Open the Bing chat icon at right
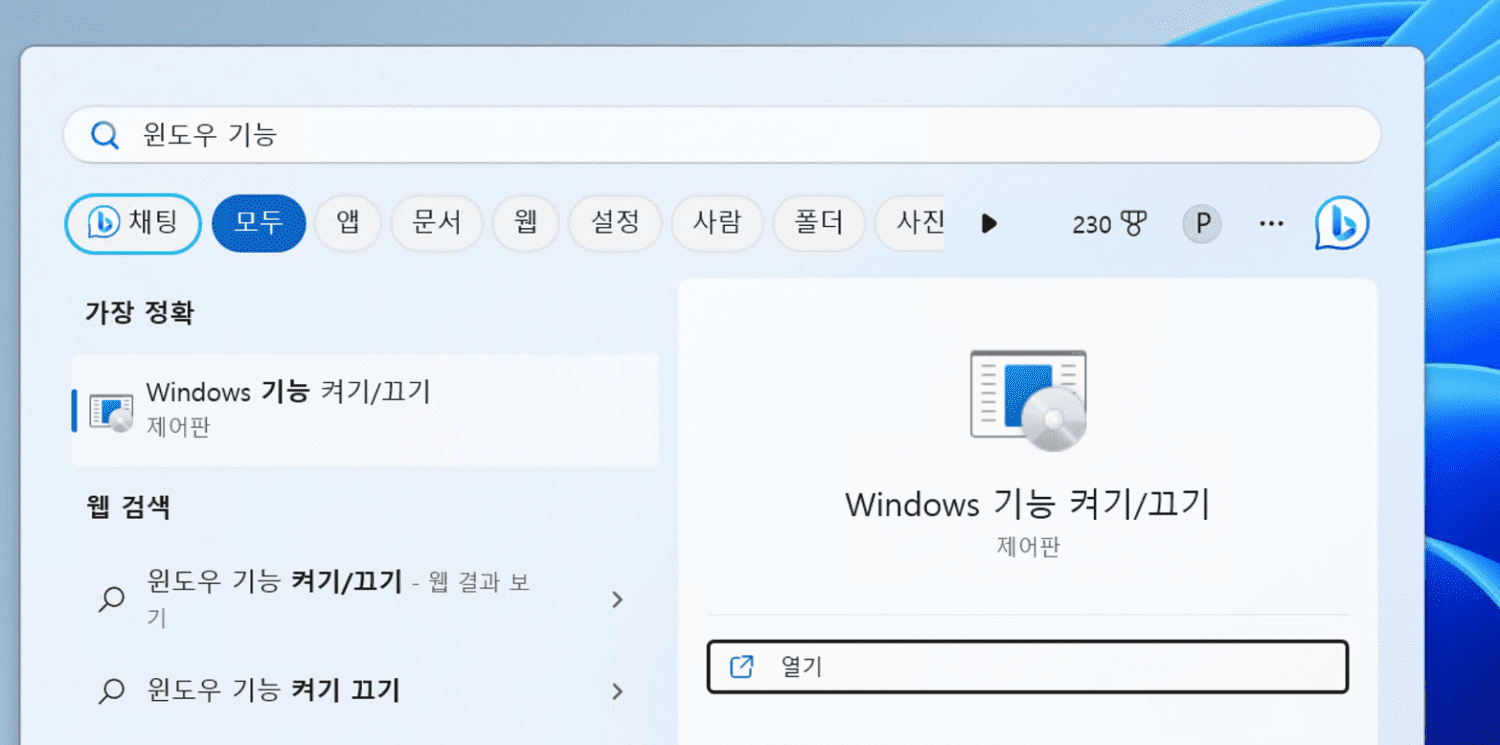The image size is (1500, 745). coord(1342,223)
